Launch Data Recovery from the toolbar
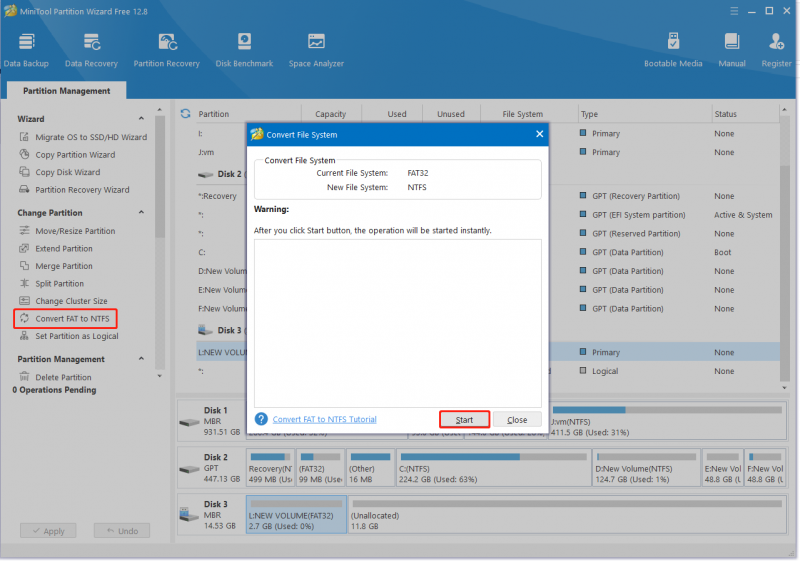 click(x=91, y=50)
